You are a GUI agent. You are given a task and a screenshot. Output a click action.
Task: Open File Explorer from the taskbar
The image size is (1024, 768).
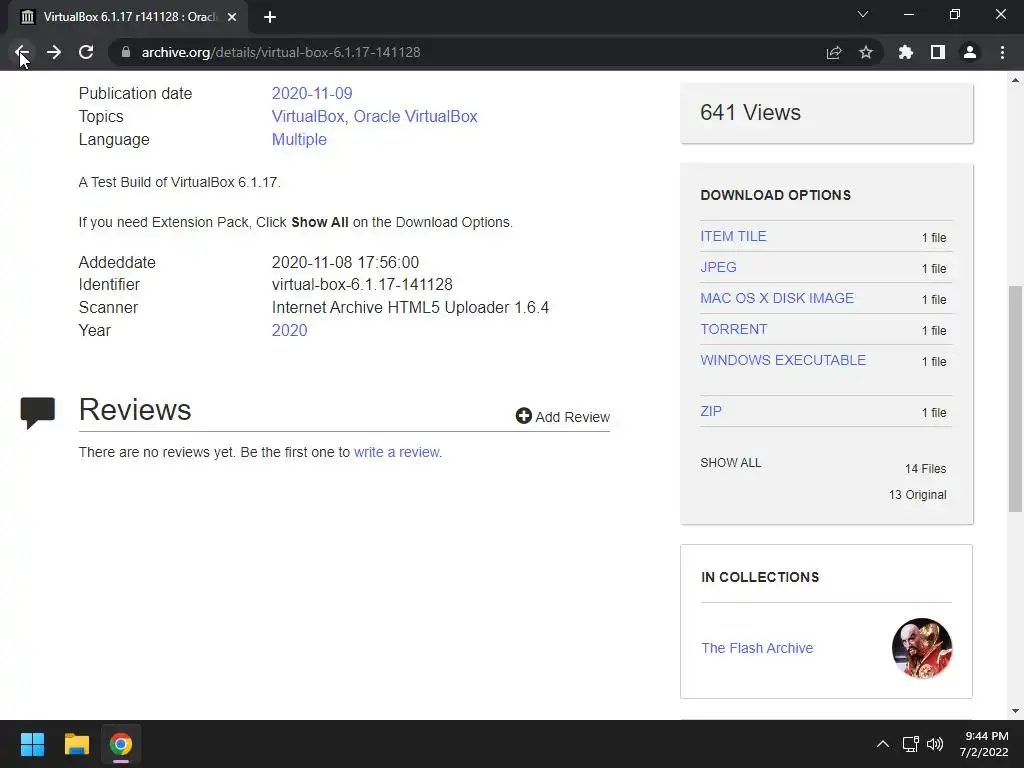click(76, 744)
